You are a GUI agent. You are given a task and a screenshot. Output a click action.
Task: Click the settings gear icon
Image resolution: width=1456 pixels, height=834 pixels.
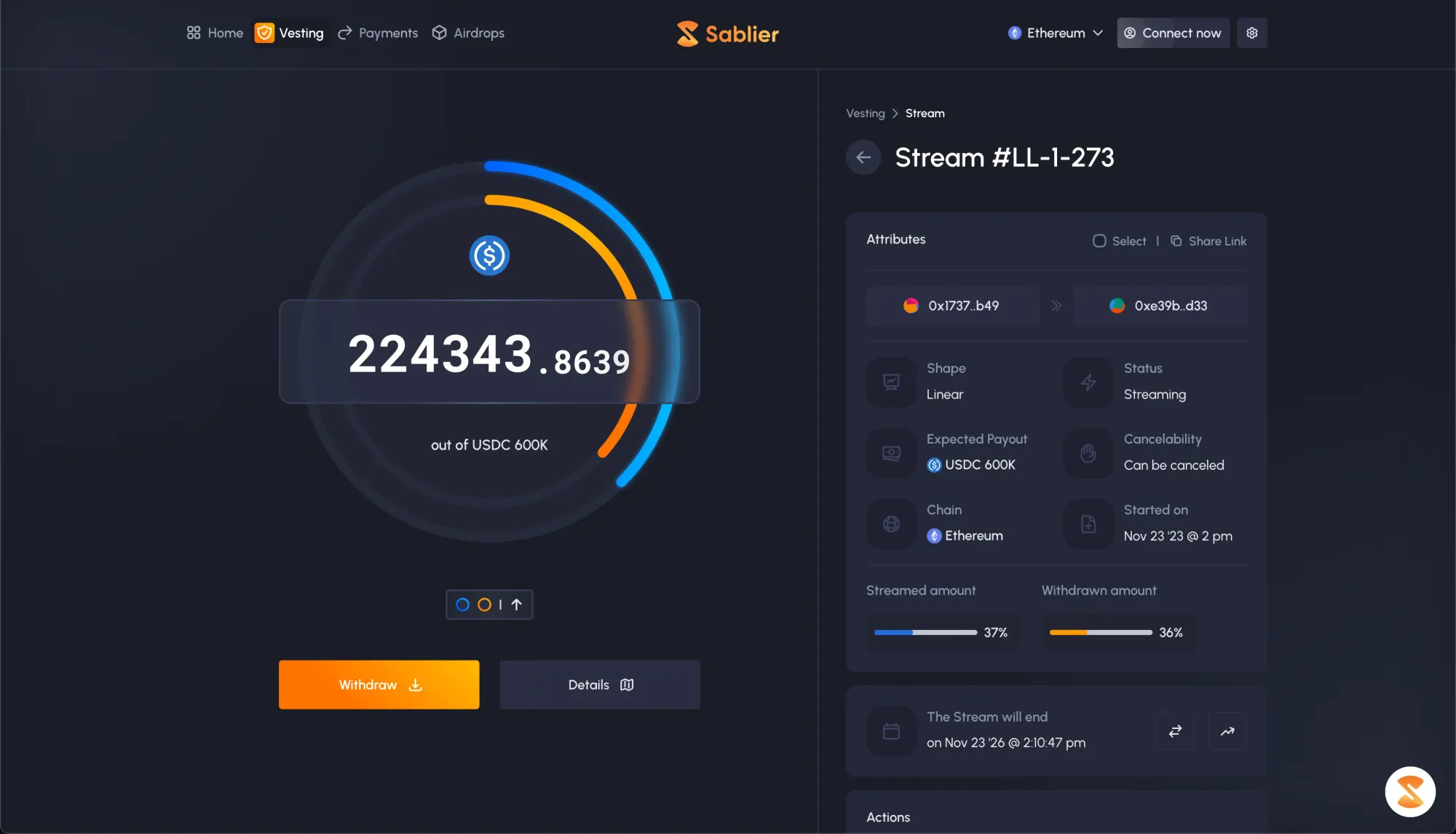[1251, 33]
